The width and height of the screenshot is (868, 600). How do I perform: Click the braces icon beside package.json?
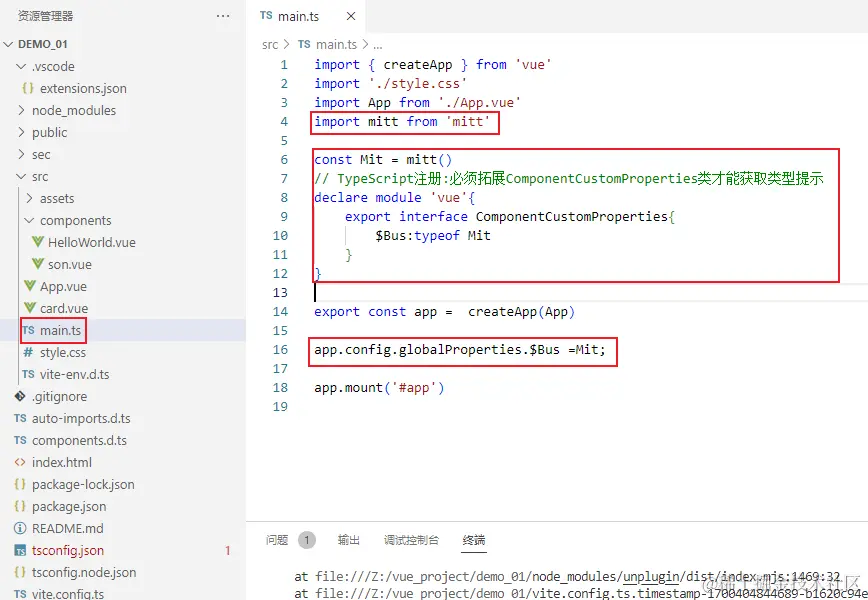coord(20,506)
